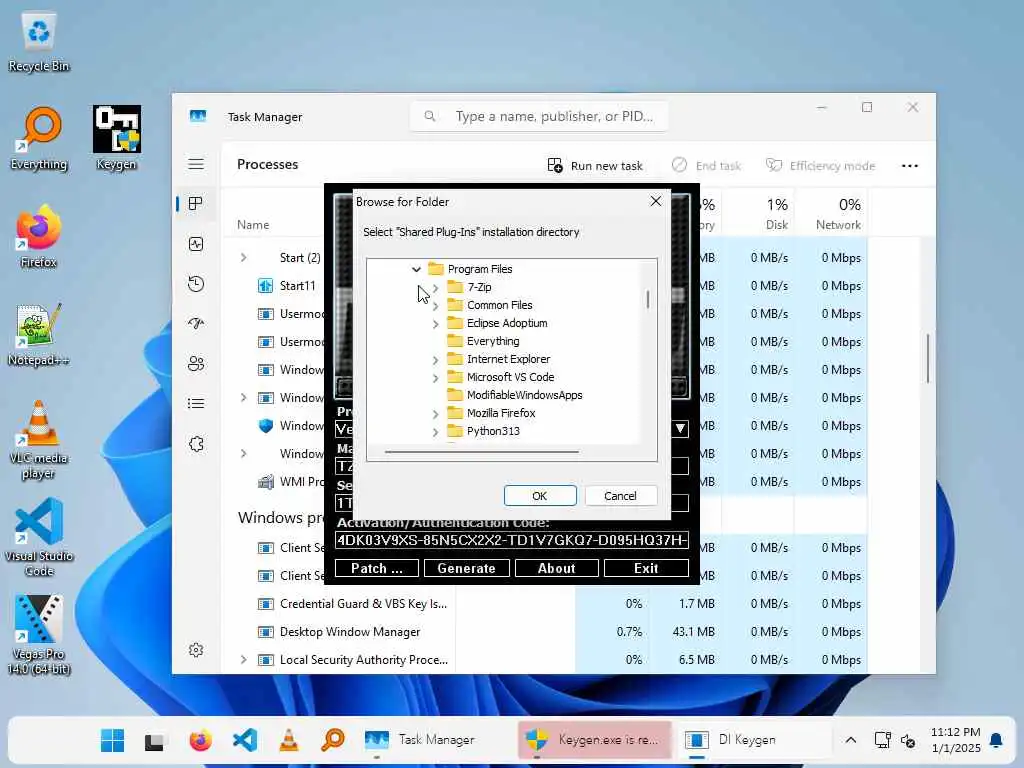Open the keygen product dropdown arrow
This screenshot has height=768, width=1024.
(680, 428)
